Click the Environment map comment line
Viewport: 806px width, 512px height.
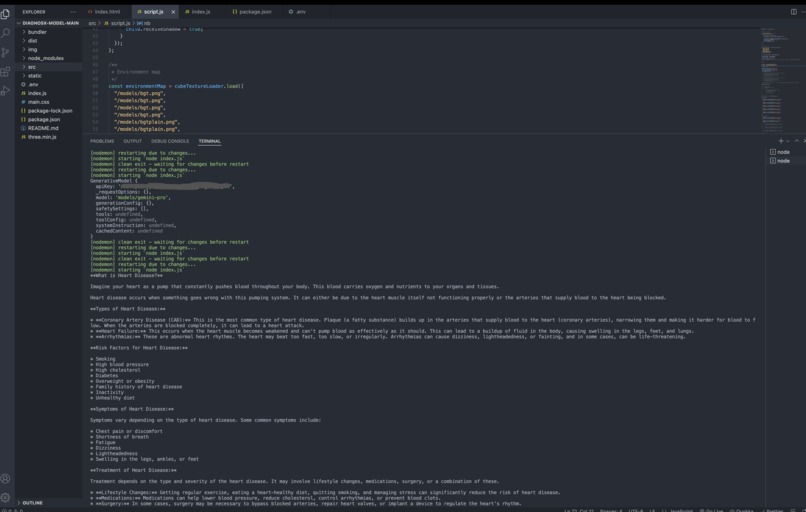[136, 72]
